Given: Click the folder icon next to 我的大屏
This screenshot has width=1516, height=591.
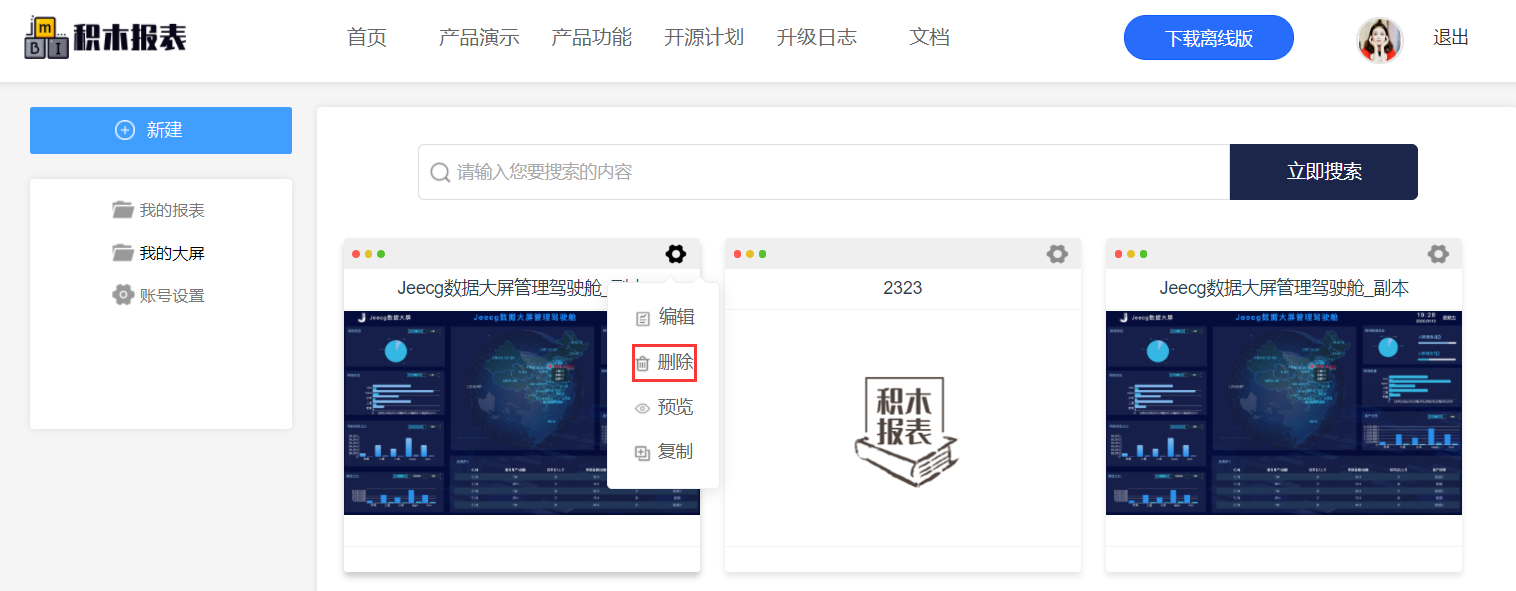Looking at the screenshot, I should [123, 252].
